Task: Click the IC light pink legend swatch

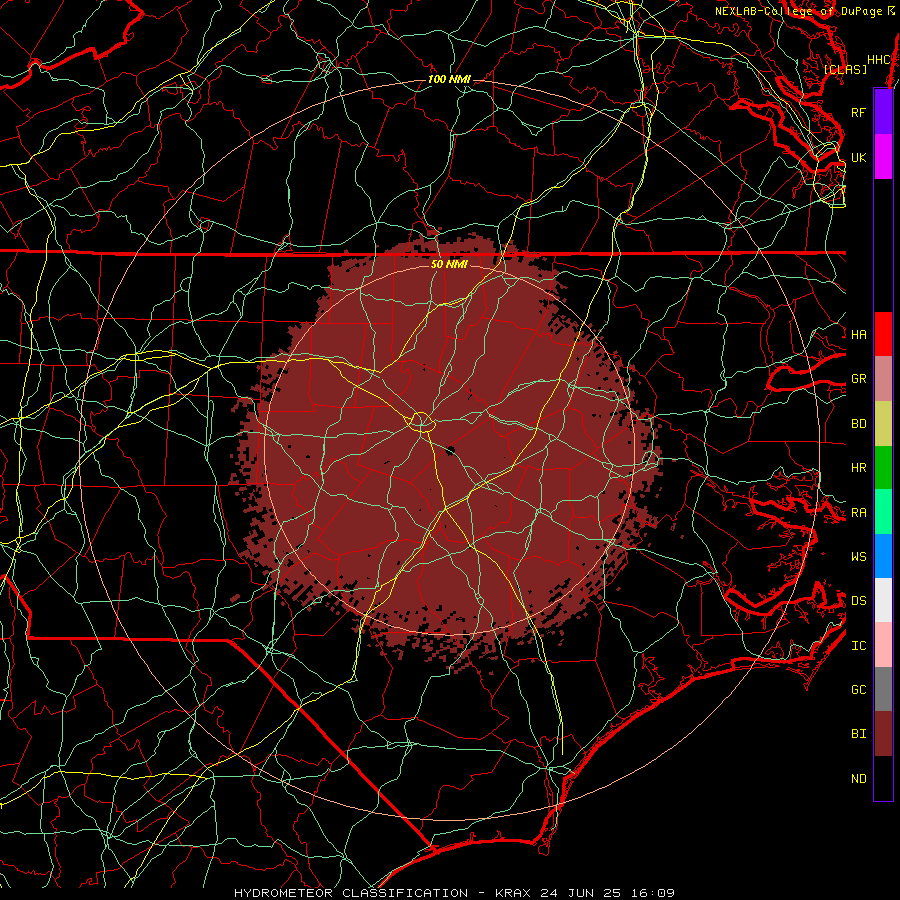Action: (x=883, y=645)
